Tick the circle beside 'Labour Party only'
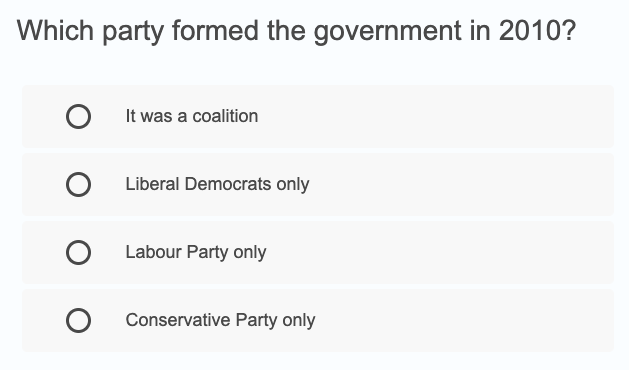Screen dimensions: 629x370 click(78, 252)
